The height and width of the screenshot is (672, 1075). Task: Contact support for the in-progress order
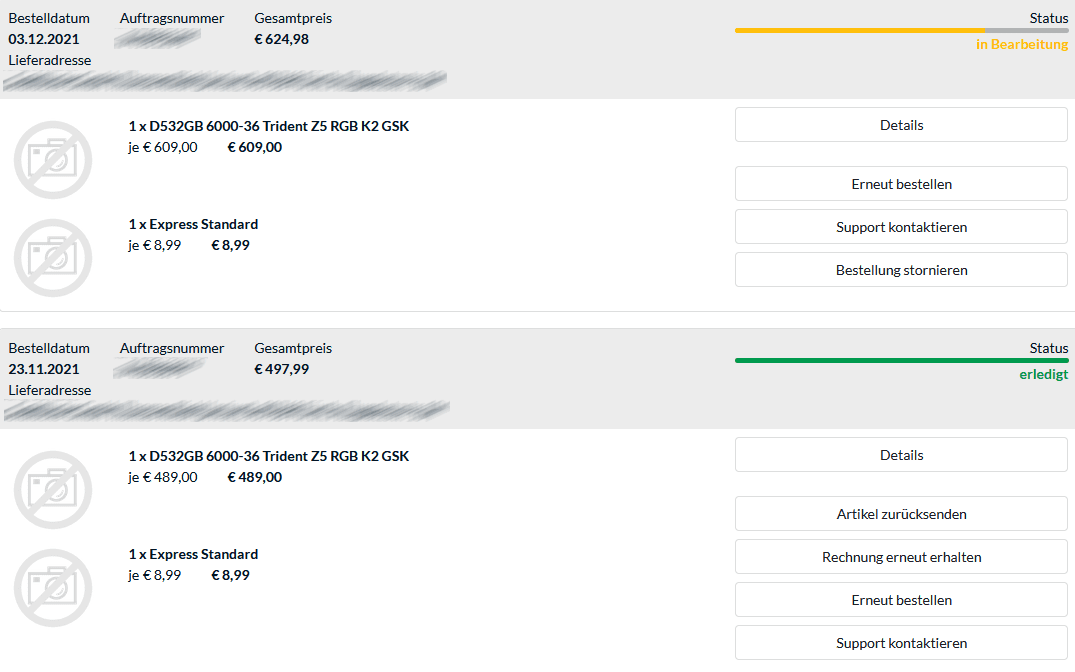tap(901, 227)
